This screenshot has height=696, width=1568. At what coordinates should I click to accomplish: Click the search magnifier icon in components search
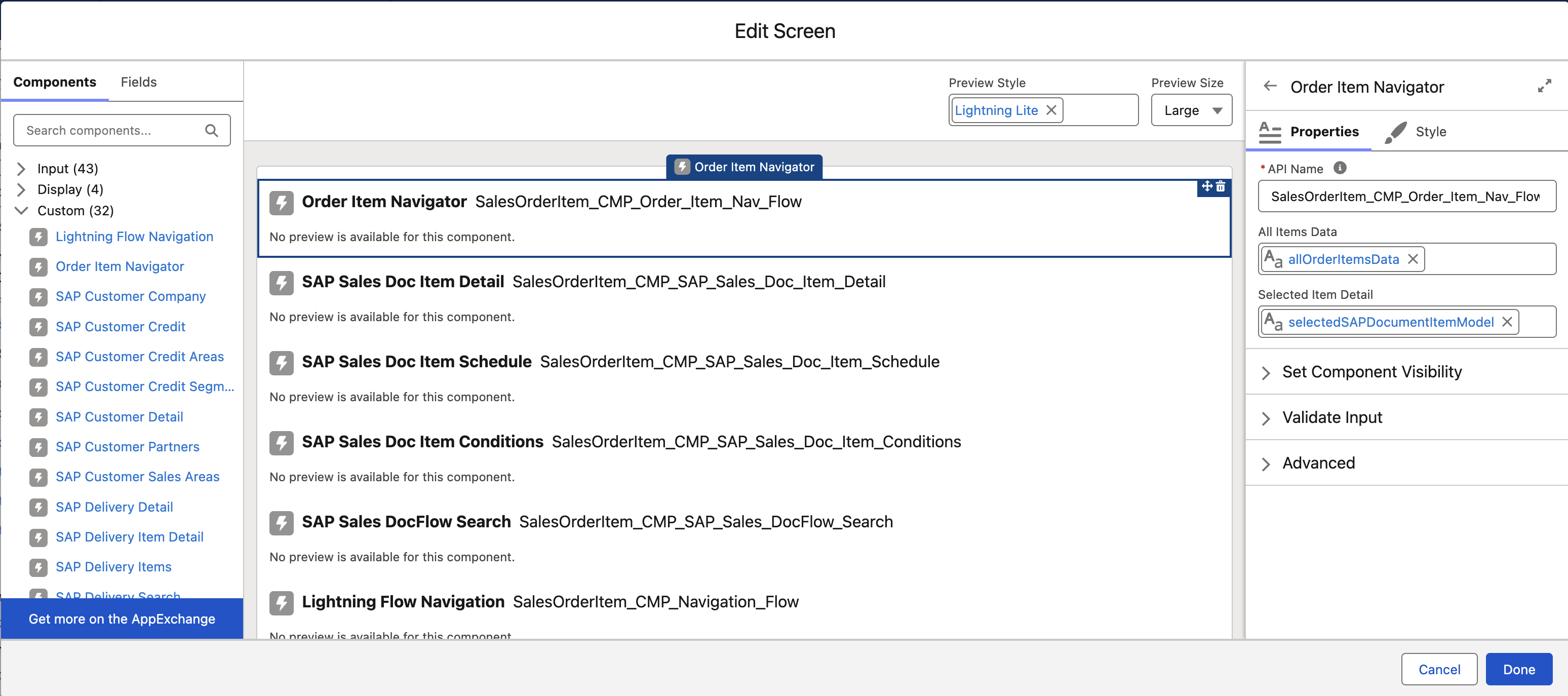[211, 130]
